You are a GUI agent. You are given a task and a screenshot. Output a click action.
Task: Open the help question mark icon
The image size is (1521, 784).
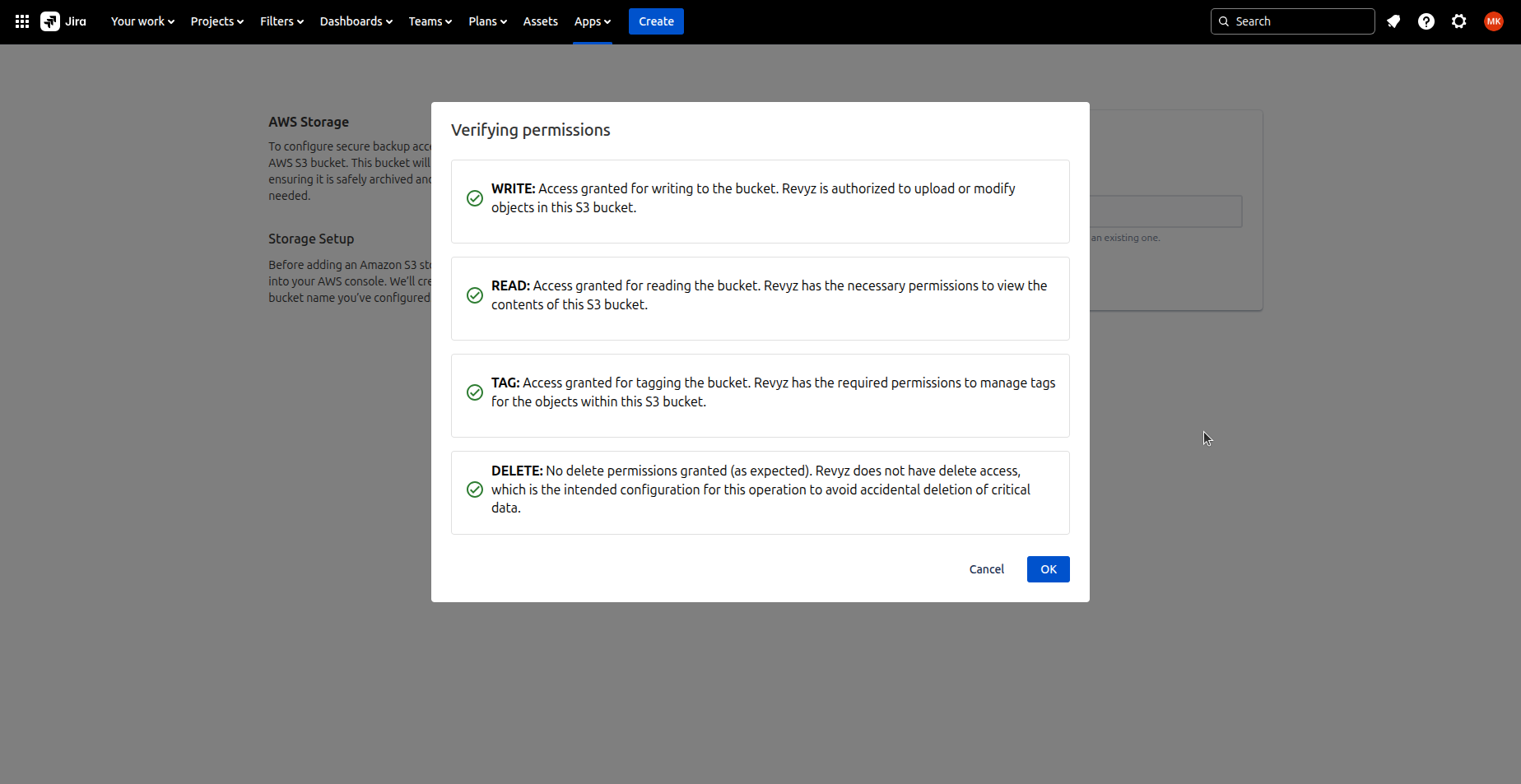click(x=1426, y=21)
